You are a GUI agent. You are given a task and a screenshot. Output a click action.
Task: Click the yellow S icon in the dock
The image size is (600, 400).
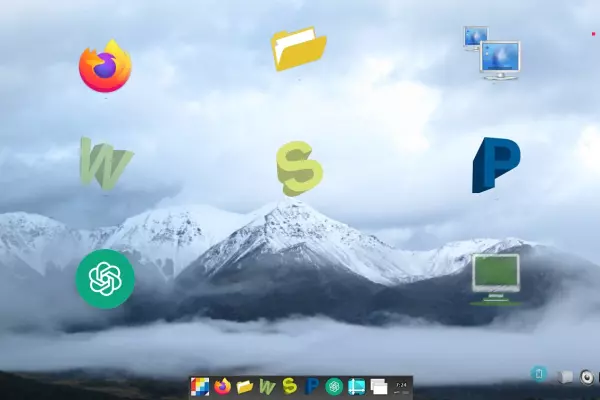[290, 386]
